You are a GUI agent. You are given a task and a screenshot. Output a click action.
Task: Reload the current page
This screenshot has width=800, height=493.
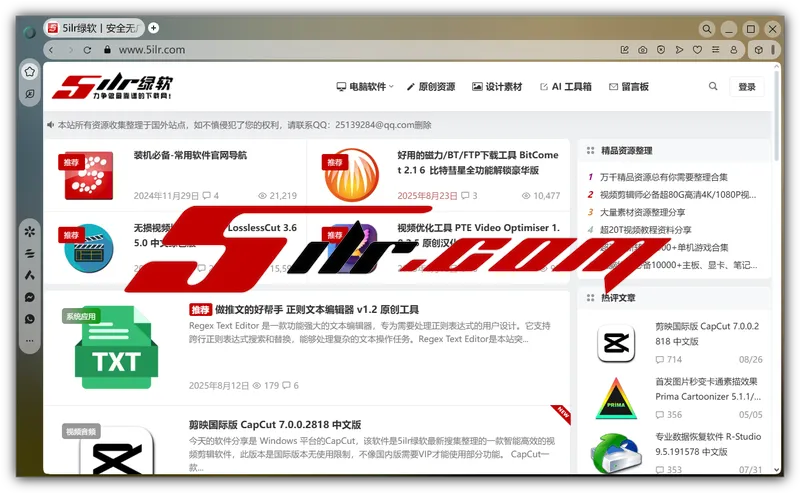click(x=87, y=50)
